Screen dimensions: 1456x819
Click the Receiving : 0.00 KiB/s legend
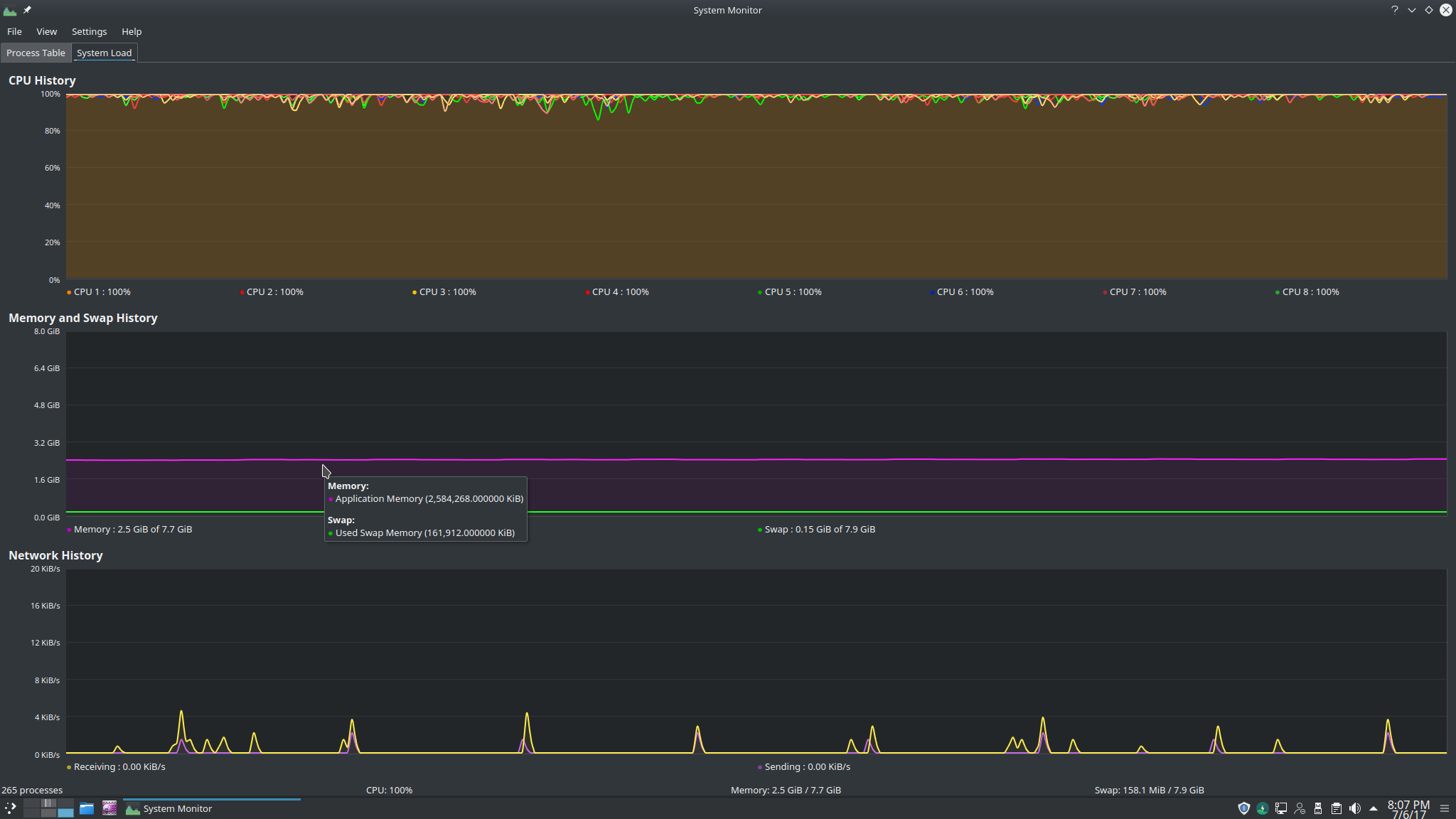[116, 766]
